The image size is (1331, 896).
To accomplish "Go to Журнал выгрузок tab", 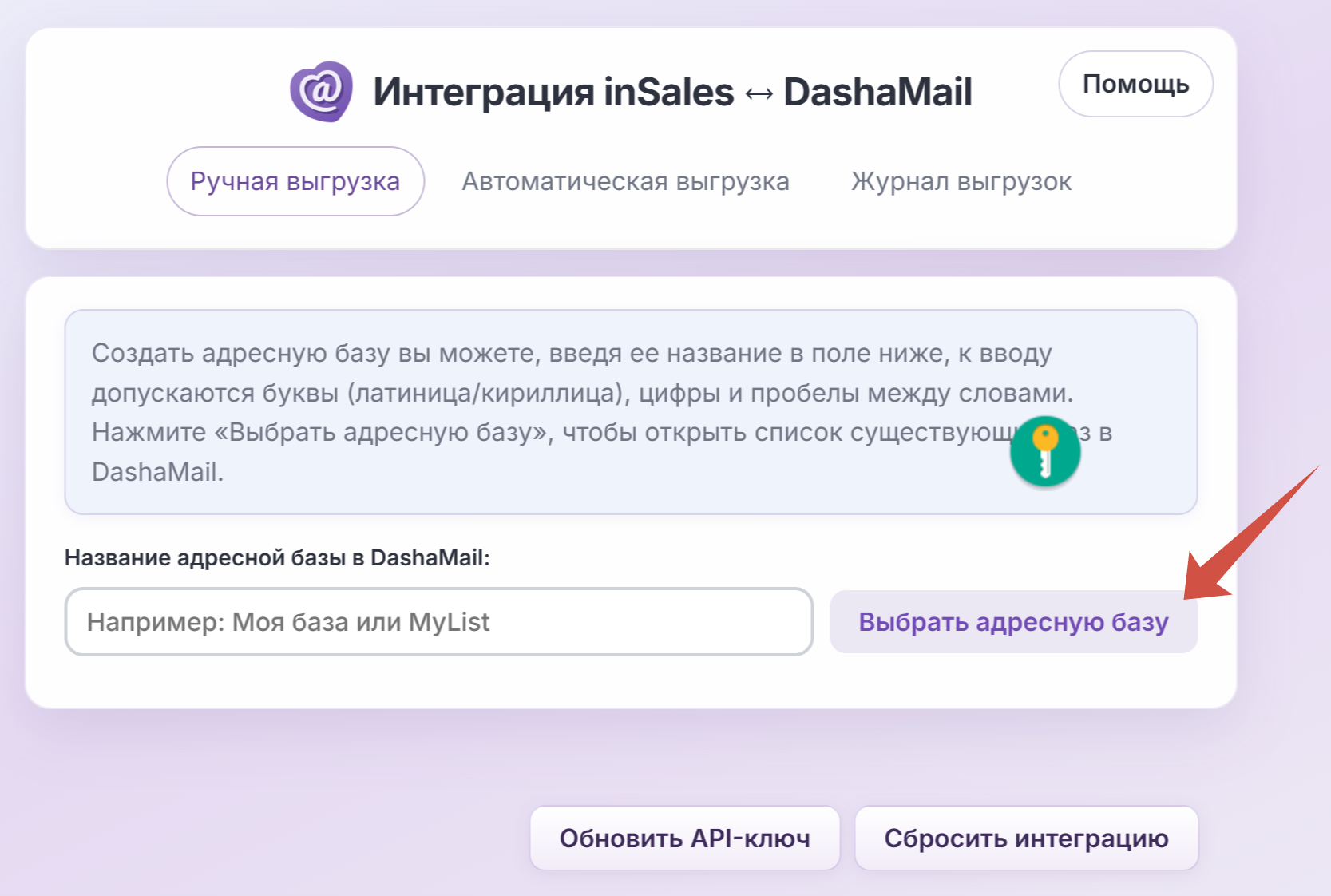I will [961, 181].
